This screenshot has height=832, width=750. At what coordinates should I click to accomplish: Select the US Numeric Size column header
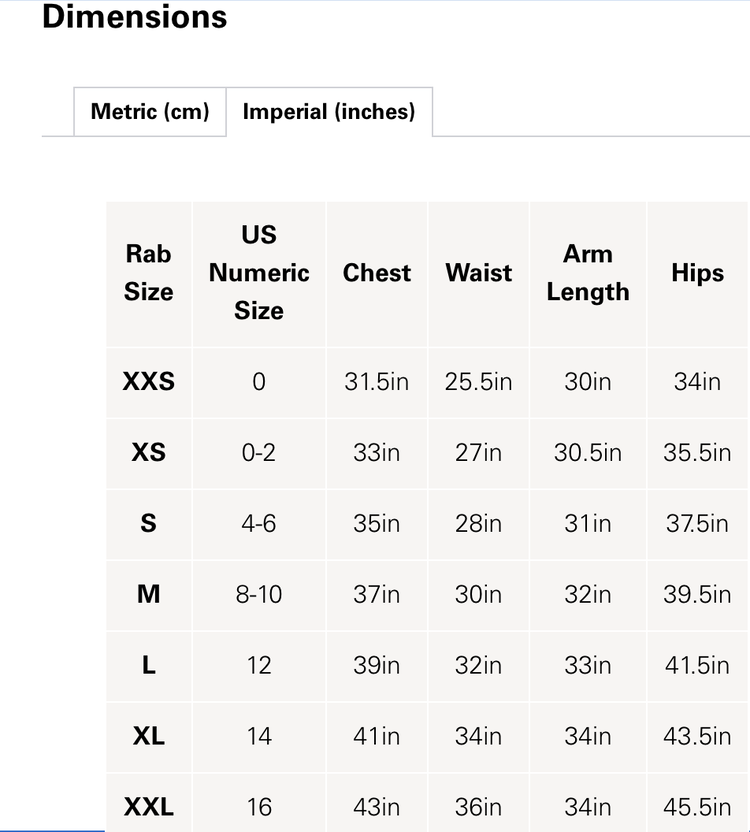point(258,272)
